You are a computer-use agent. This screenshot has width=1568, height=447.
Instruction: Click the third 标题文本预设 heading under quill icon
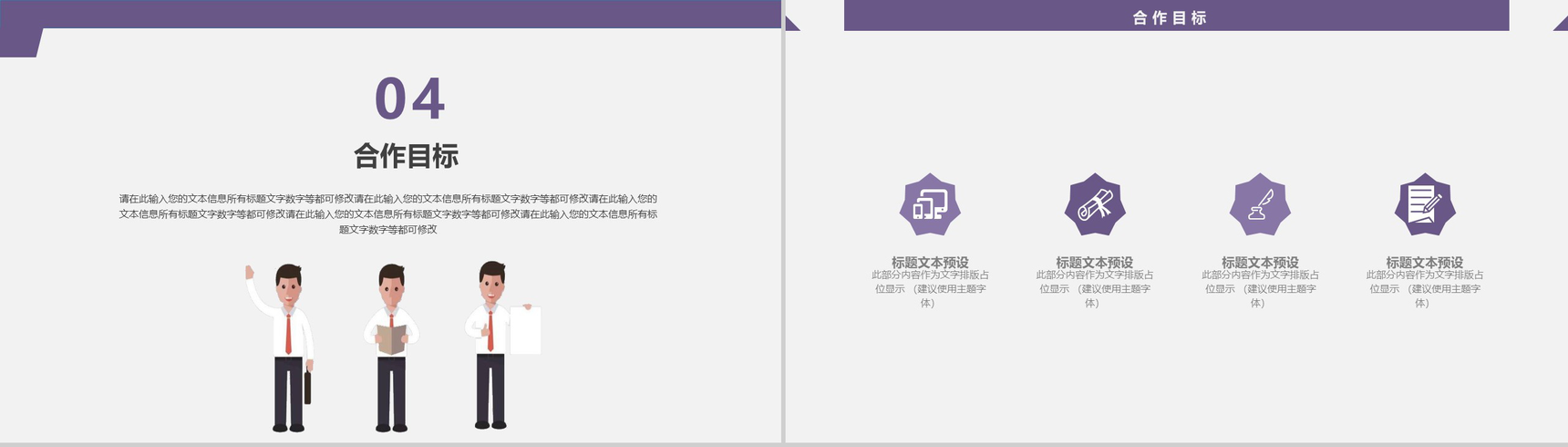pyautogui.click(x=1260, y=262)
